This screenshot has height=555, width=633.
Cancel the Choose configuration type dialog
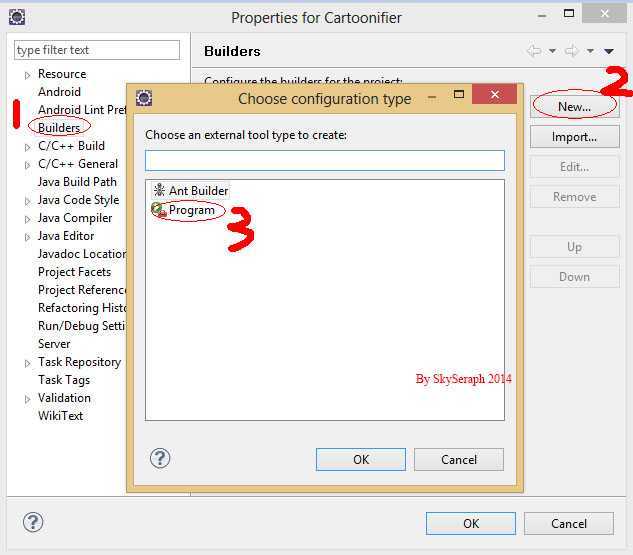pos(459,459)
